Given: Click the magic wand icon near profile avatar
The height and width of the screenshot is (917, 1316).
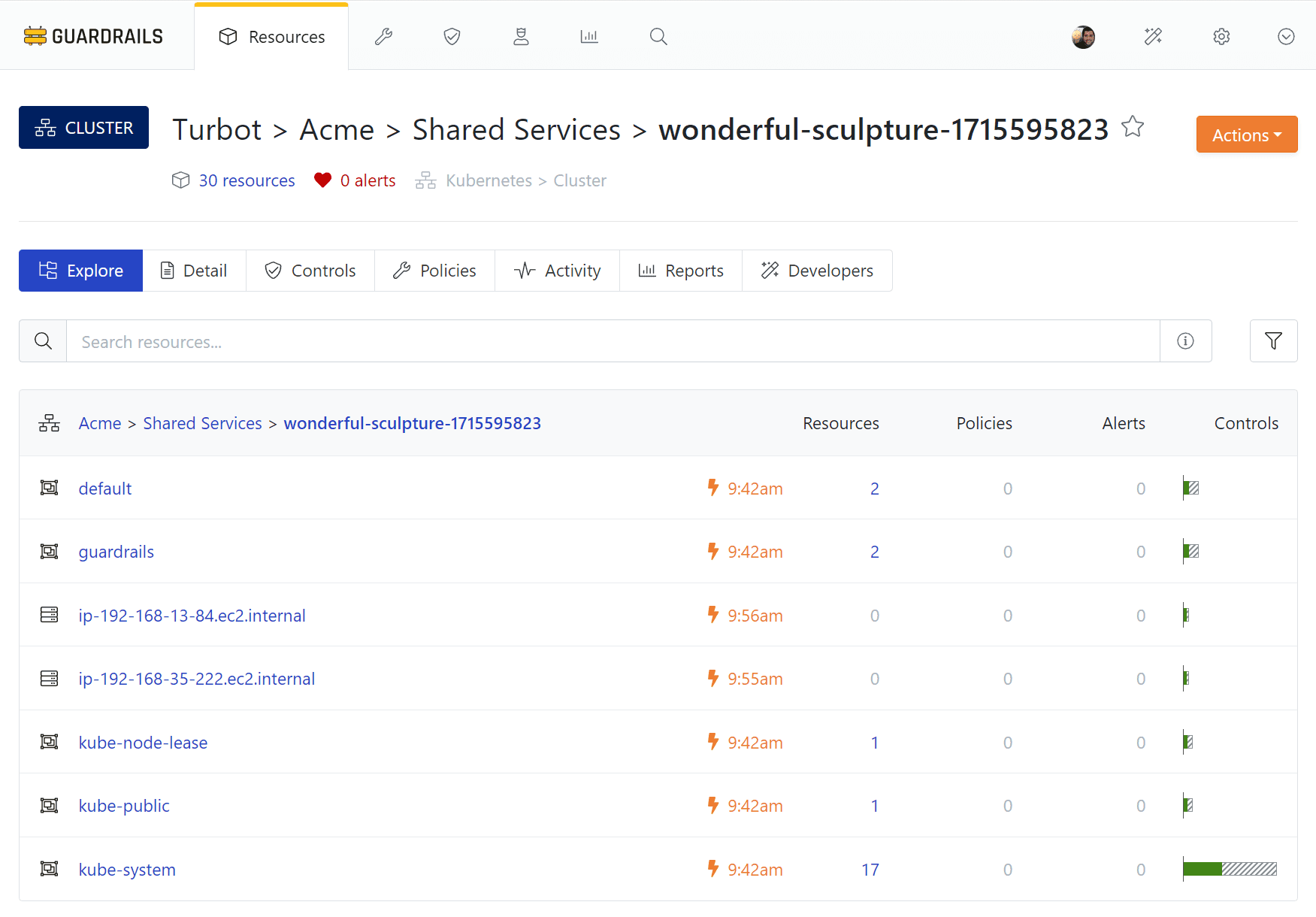Looking at the screenshot, I should tap(1152, 36).
